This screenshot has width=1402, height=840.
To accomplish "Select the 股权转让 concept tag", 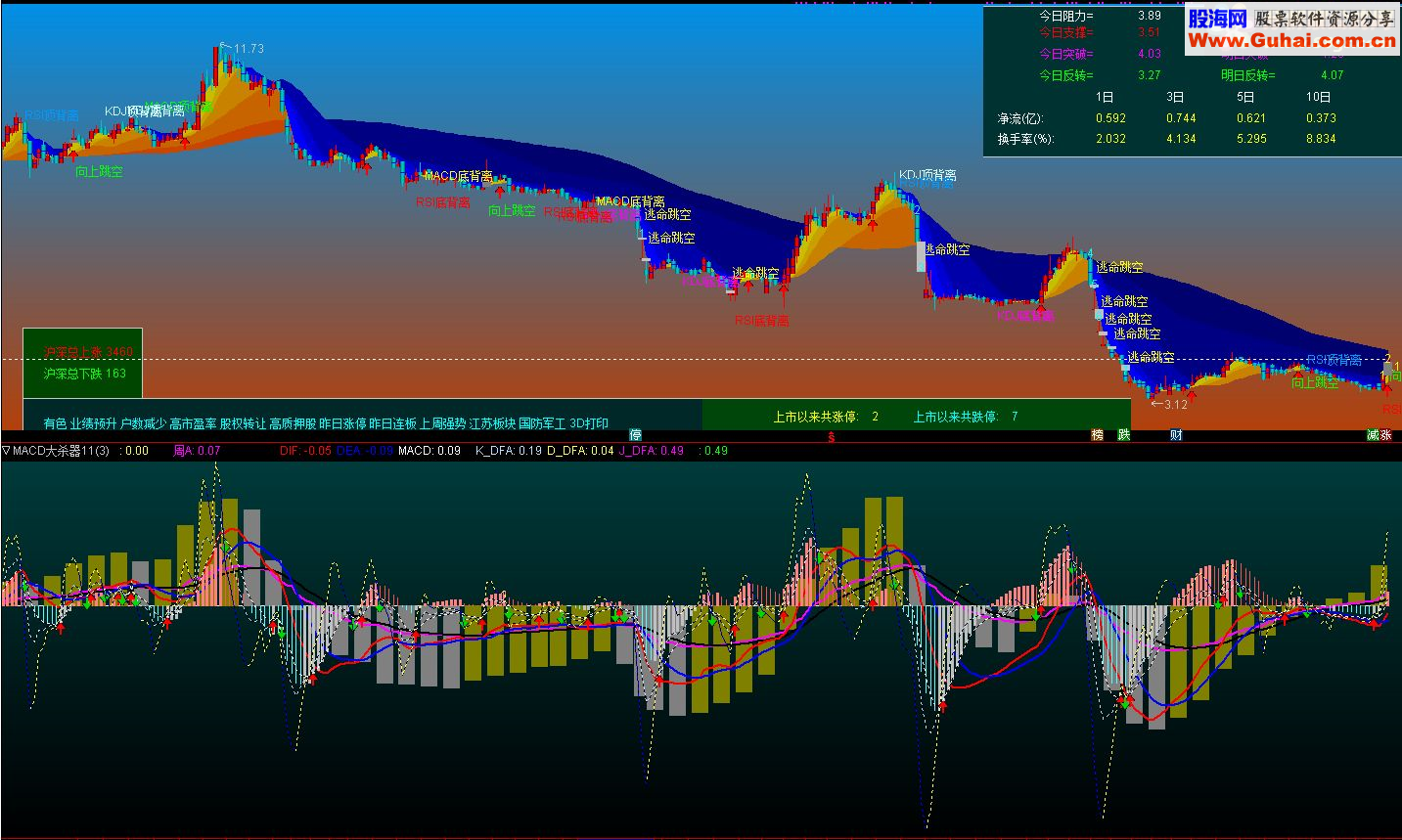I will tap(243, 423).
